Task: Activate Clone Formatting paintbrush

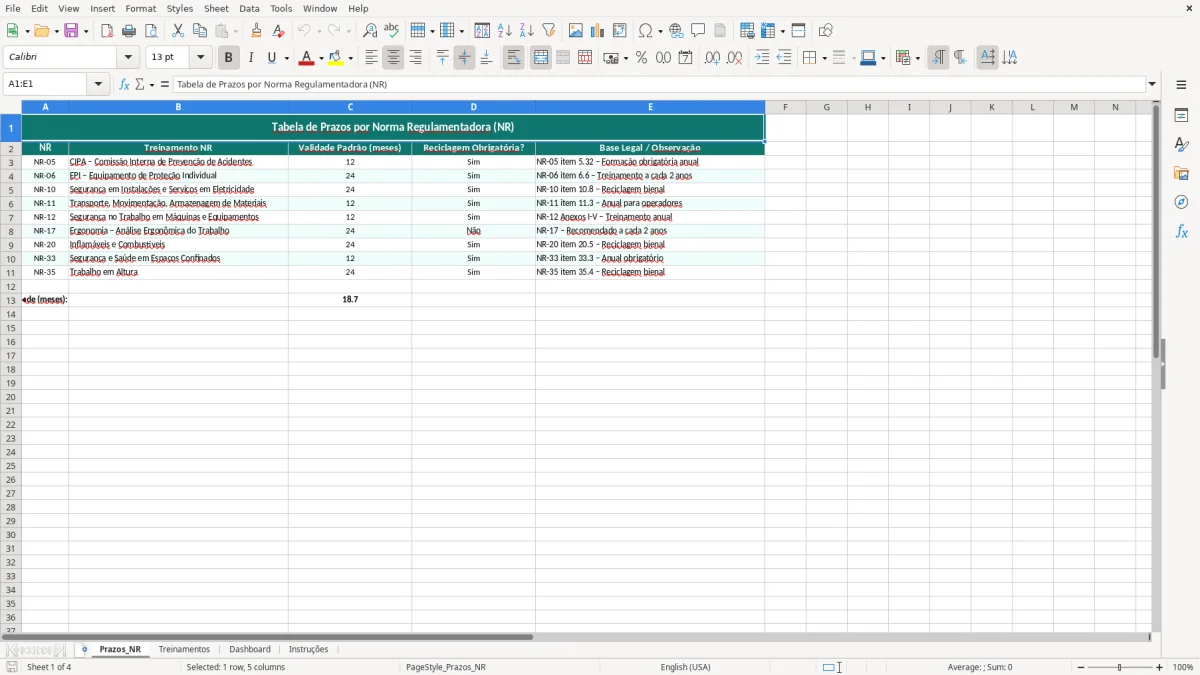Action: coord(257,31)
